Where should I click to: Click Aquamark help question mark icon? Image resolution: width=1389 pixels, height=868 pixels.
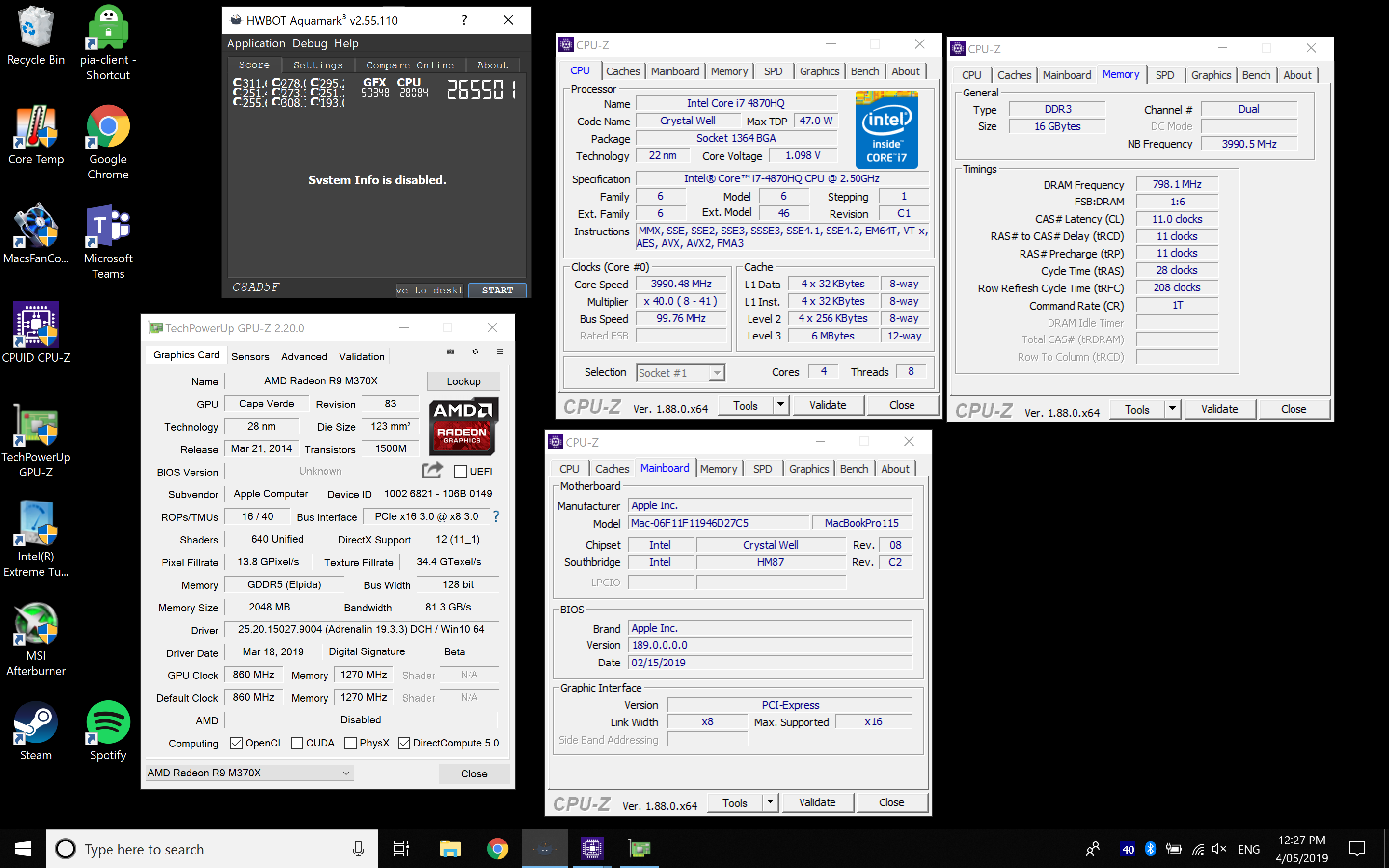point(464,20)
